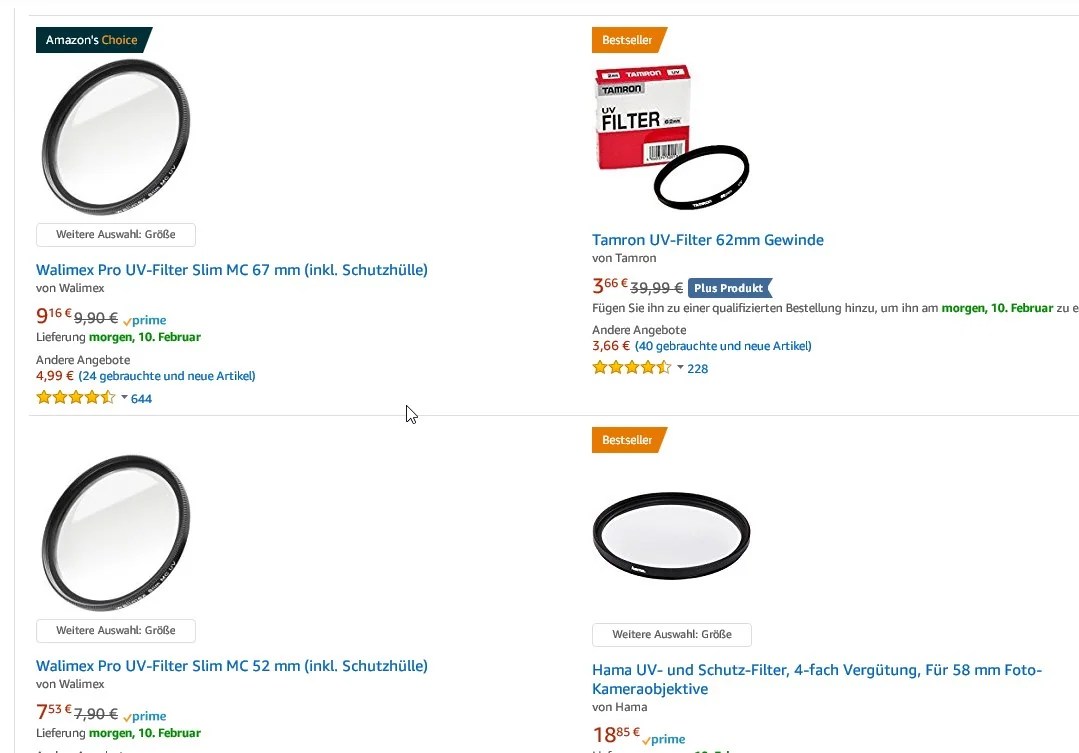Open the Tamron UV-Filter 62mm Gewinde listing
The image size is (1079, 753).
[707, 239]
